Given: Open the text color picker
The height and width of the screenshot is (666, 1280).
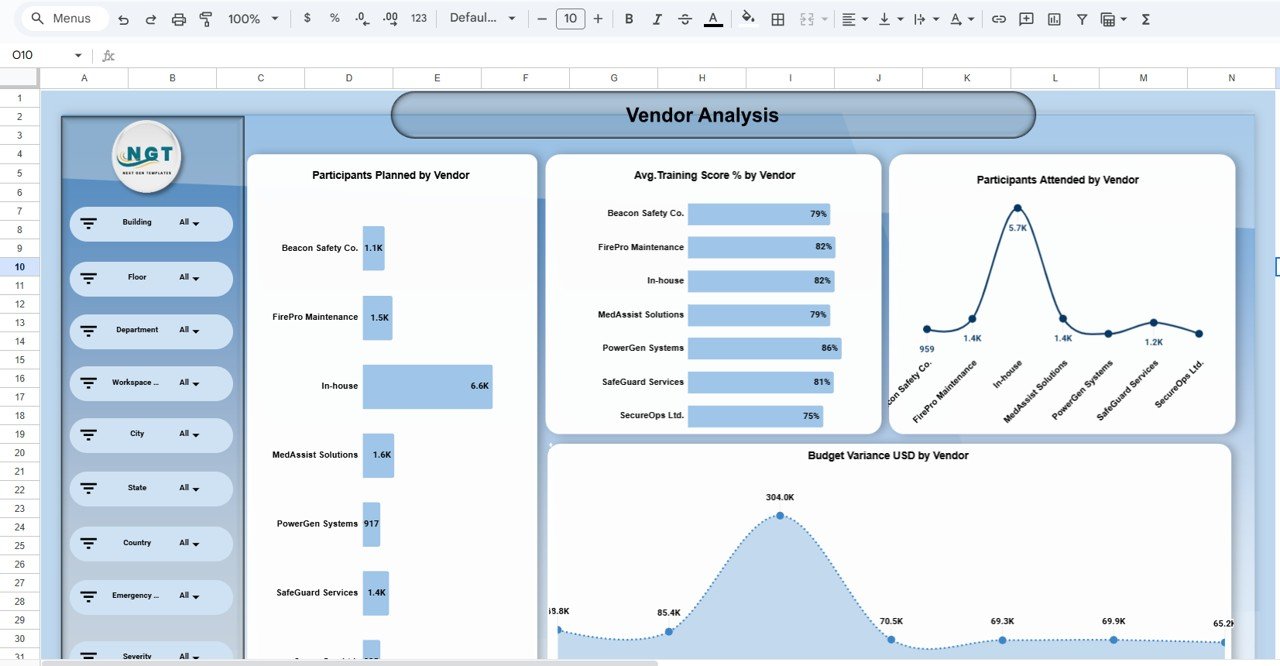Looking at the screenshot, I should tap(713, 18).
